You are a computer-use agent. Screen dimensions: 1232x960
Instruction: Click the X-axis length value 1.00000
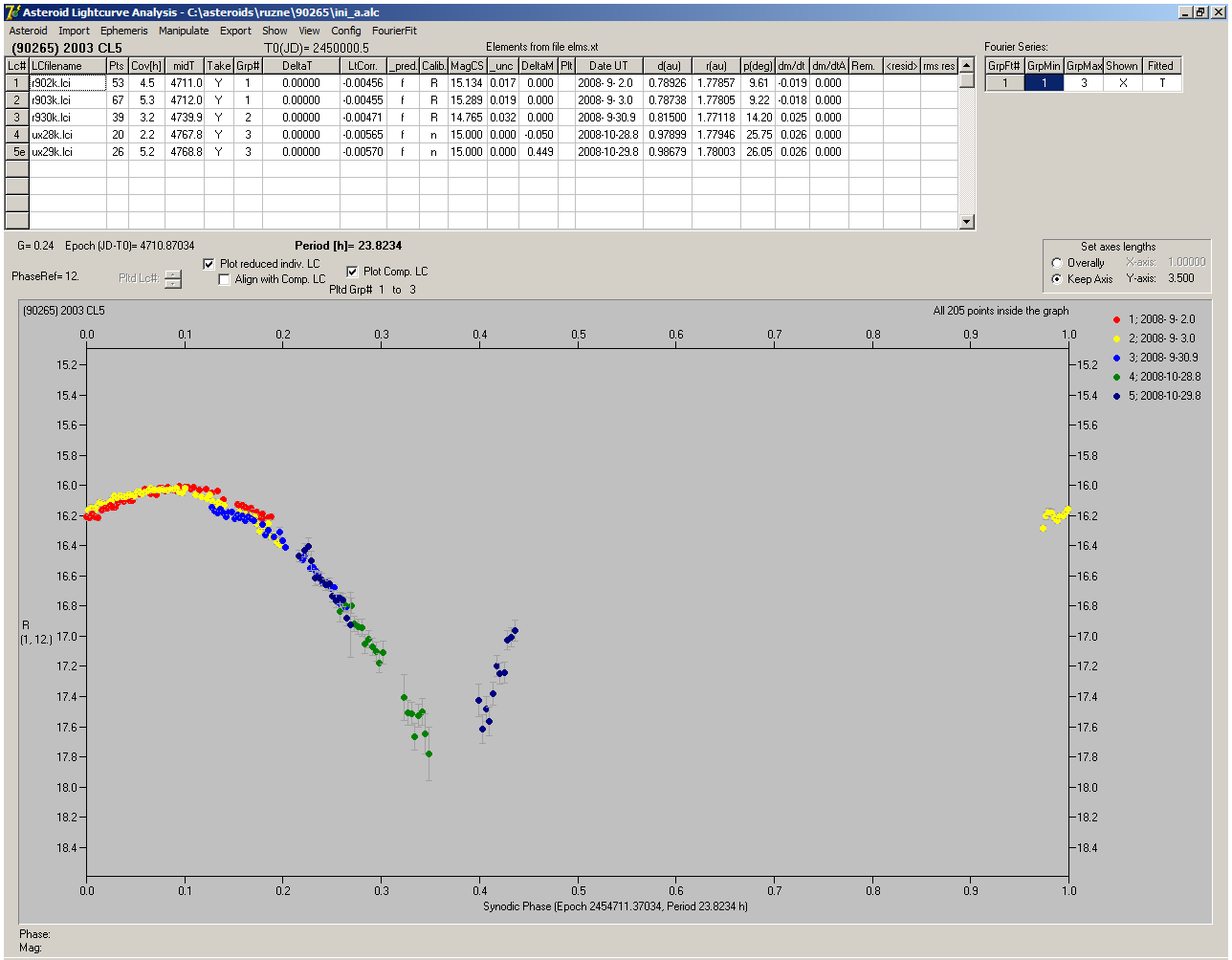pyautogui.click(x=1186, y=262)
